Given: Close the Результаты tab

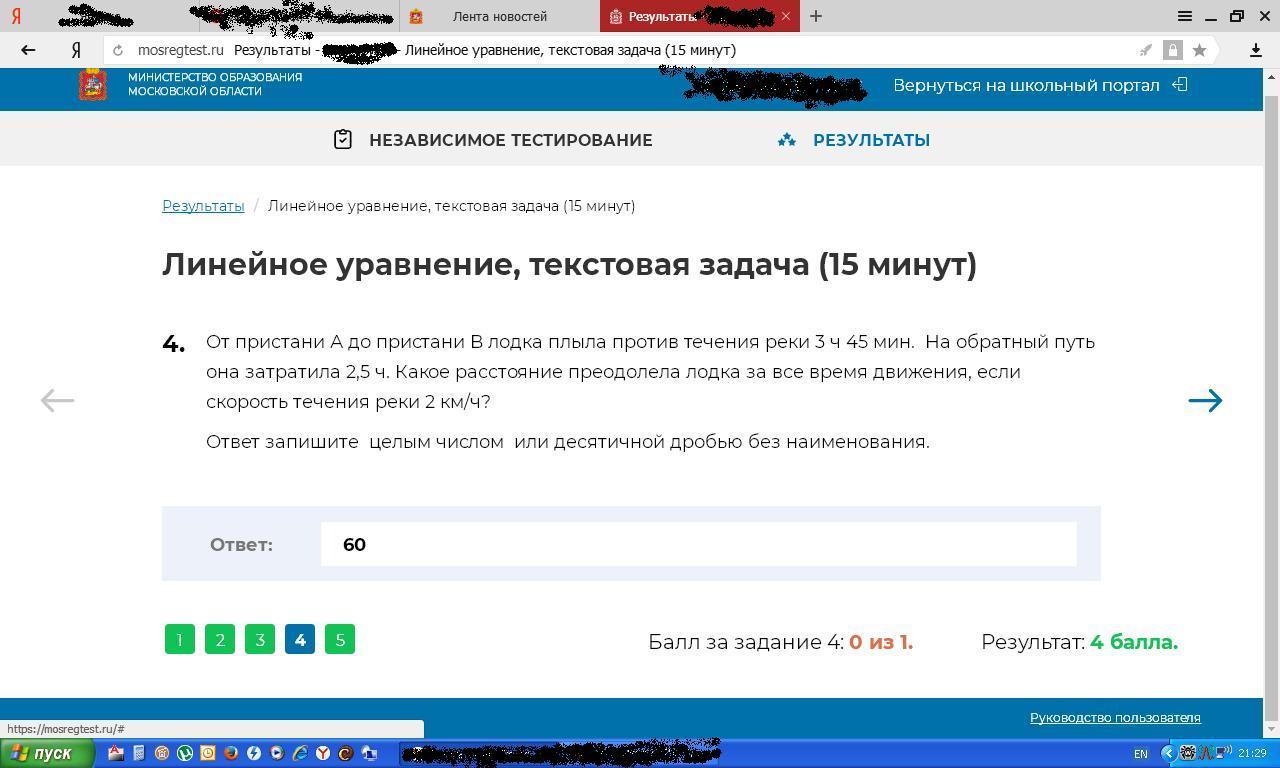Looking at the screenshot, I should [x=786, y=16].
